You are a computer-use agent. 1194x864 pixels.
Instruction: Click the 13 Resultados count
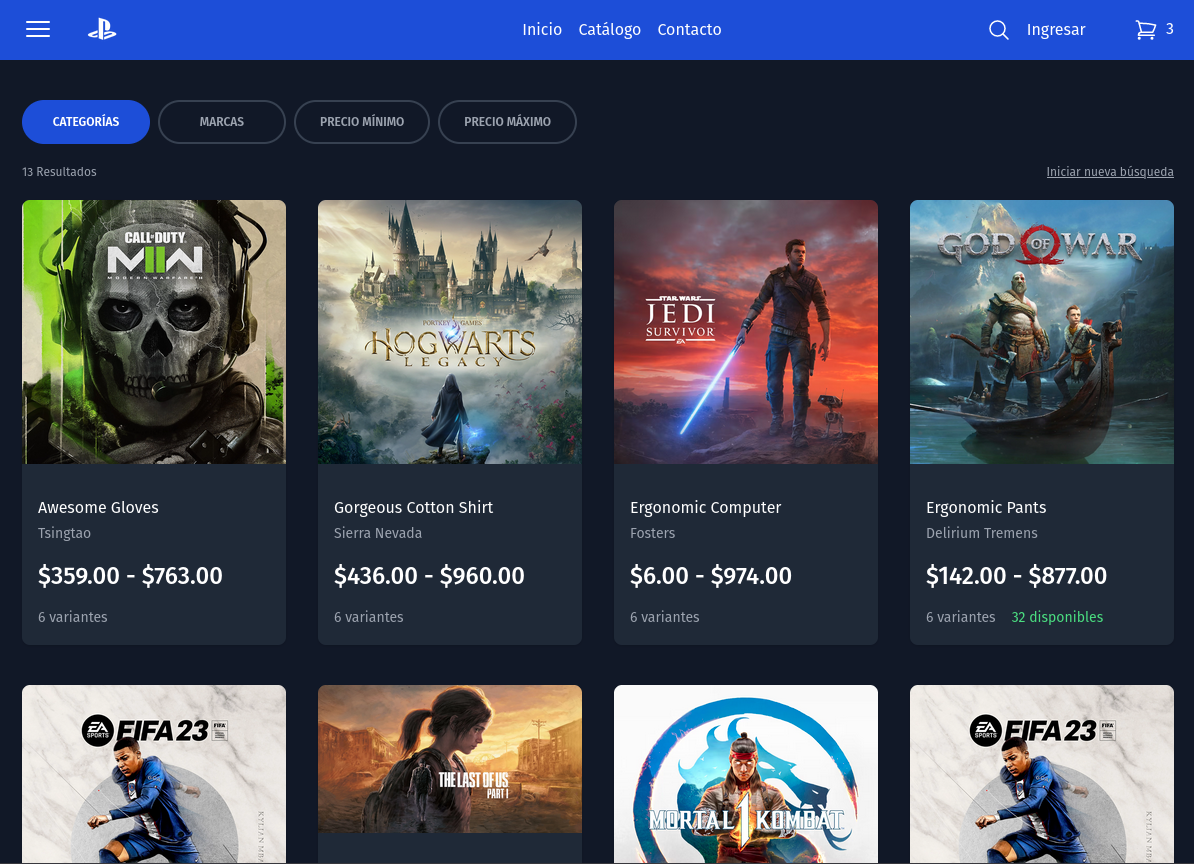click(59, 172)
